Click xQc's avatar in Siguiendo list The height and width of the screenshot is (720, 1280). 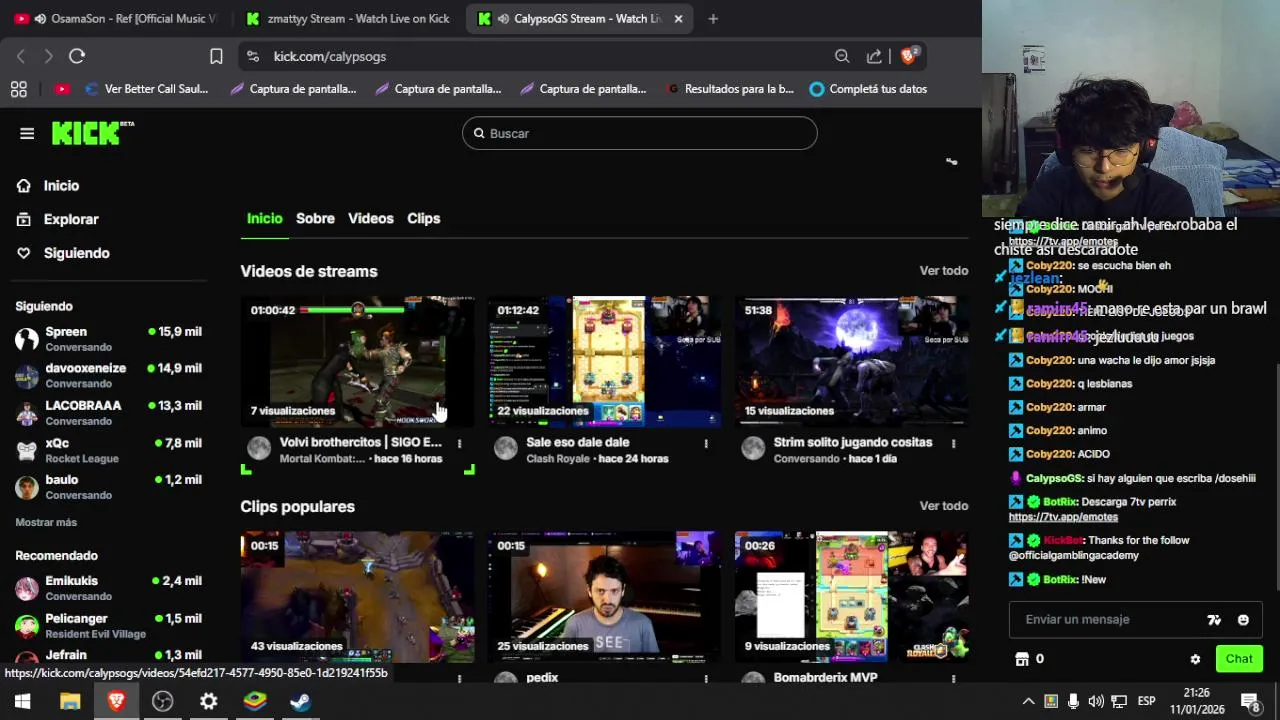pos(27,450)
